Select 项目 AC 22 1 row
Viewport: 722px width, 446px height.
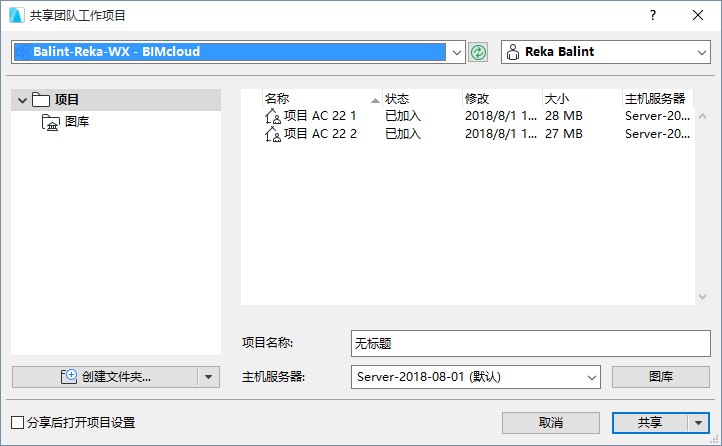point(467,116)
